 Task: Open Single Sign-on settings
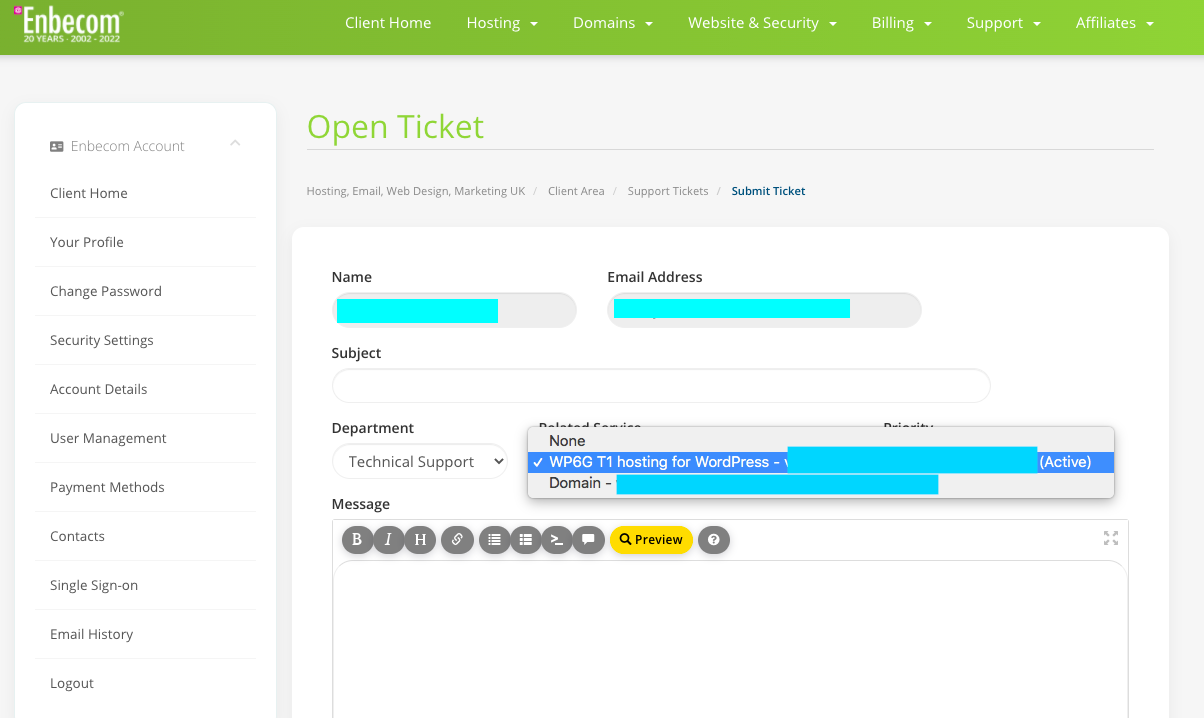coord(94,585)
